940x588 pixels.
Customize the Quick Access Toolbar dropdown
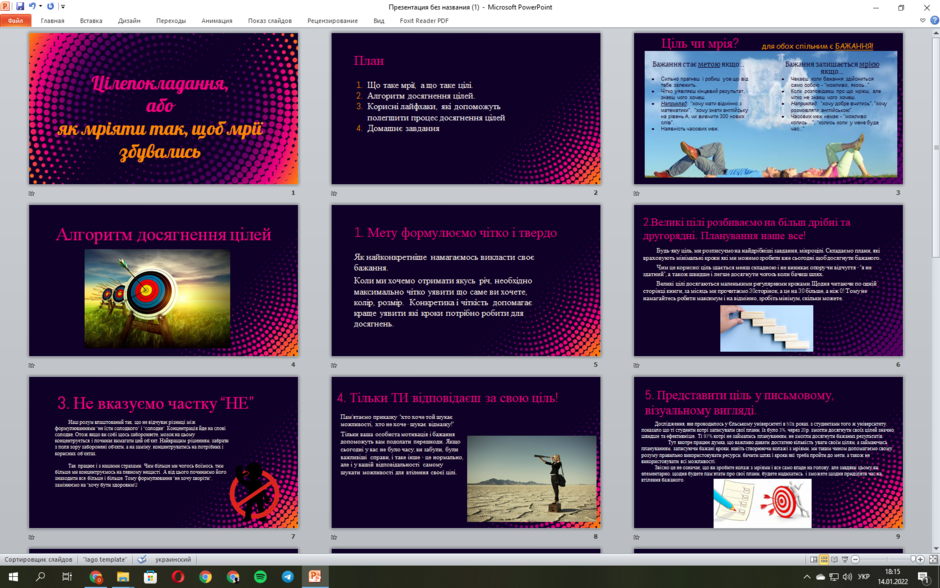coord(63,7)
